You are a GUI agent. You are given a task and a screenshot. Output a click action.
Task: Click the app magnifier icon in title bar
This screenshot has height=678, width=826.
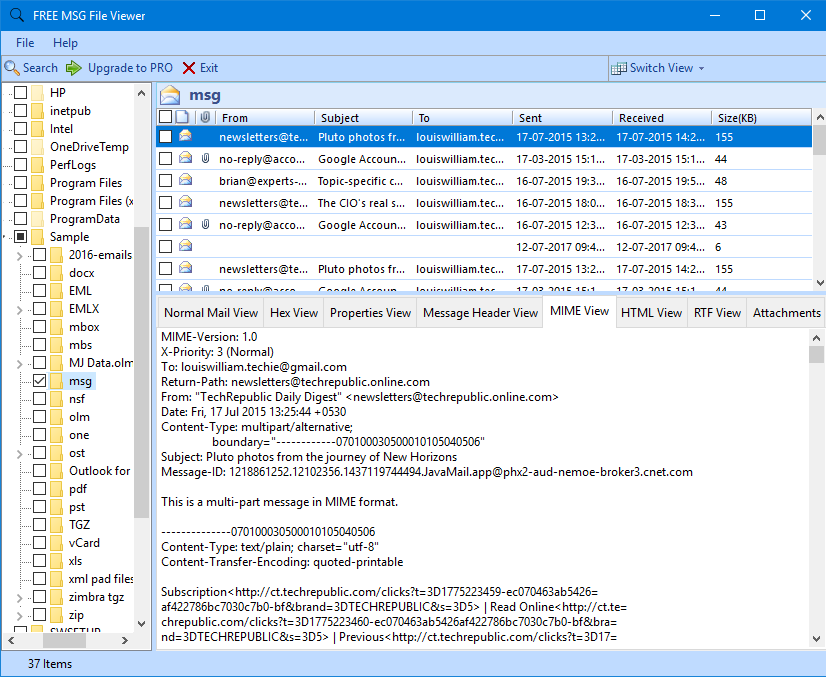17,15
